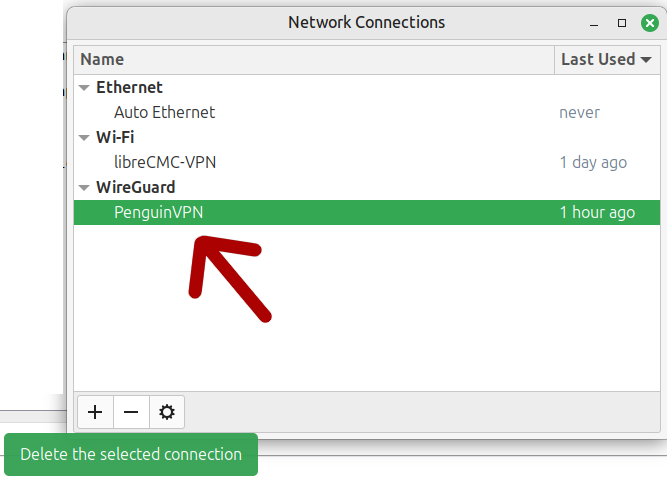Image resolution: width=667 pixels, height=483 pixels.
Task: Click the Last Used sort arrow
Action: (x=646, y=60)
